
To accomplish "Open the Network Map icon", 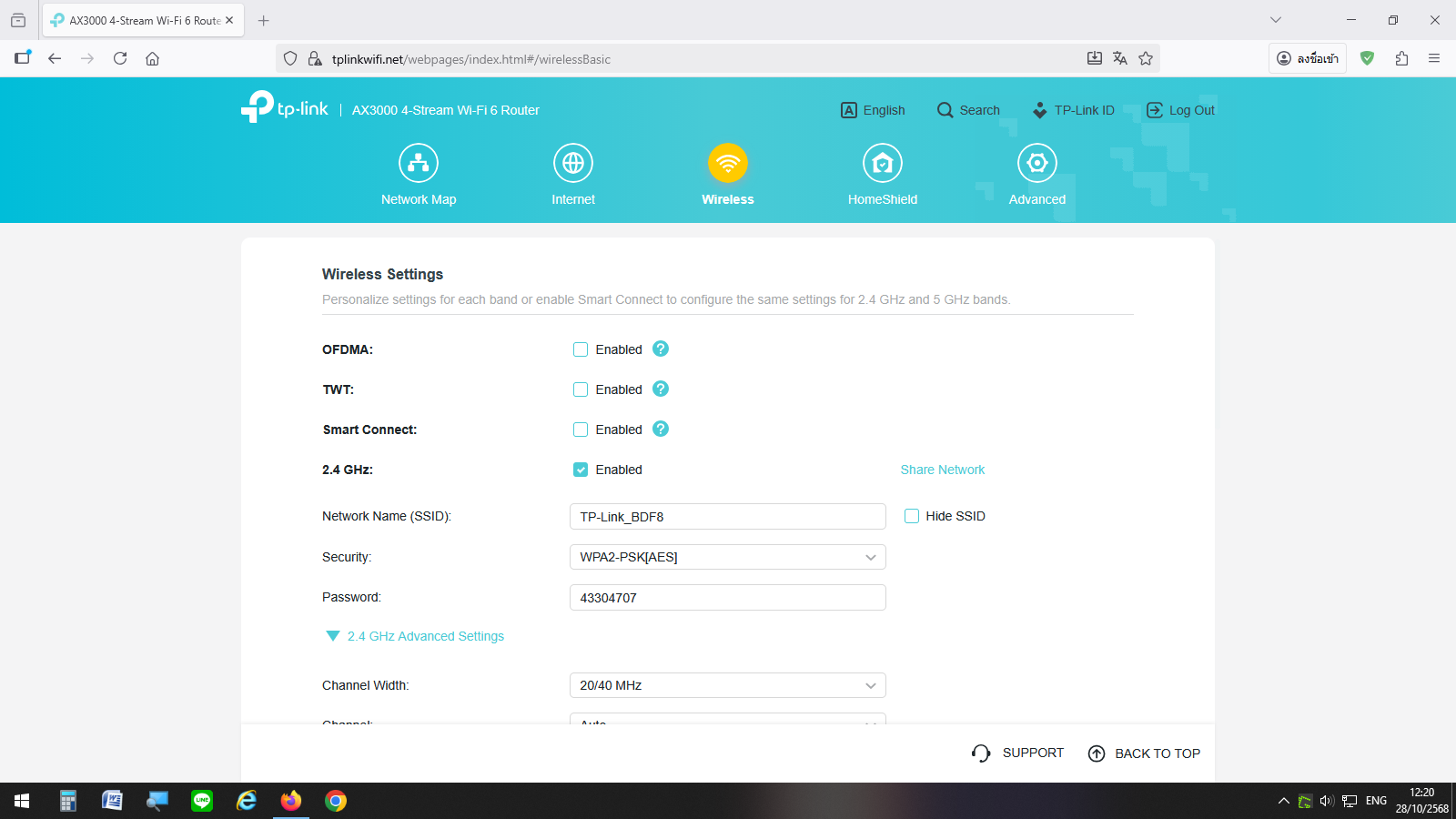I will (419, 164).
